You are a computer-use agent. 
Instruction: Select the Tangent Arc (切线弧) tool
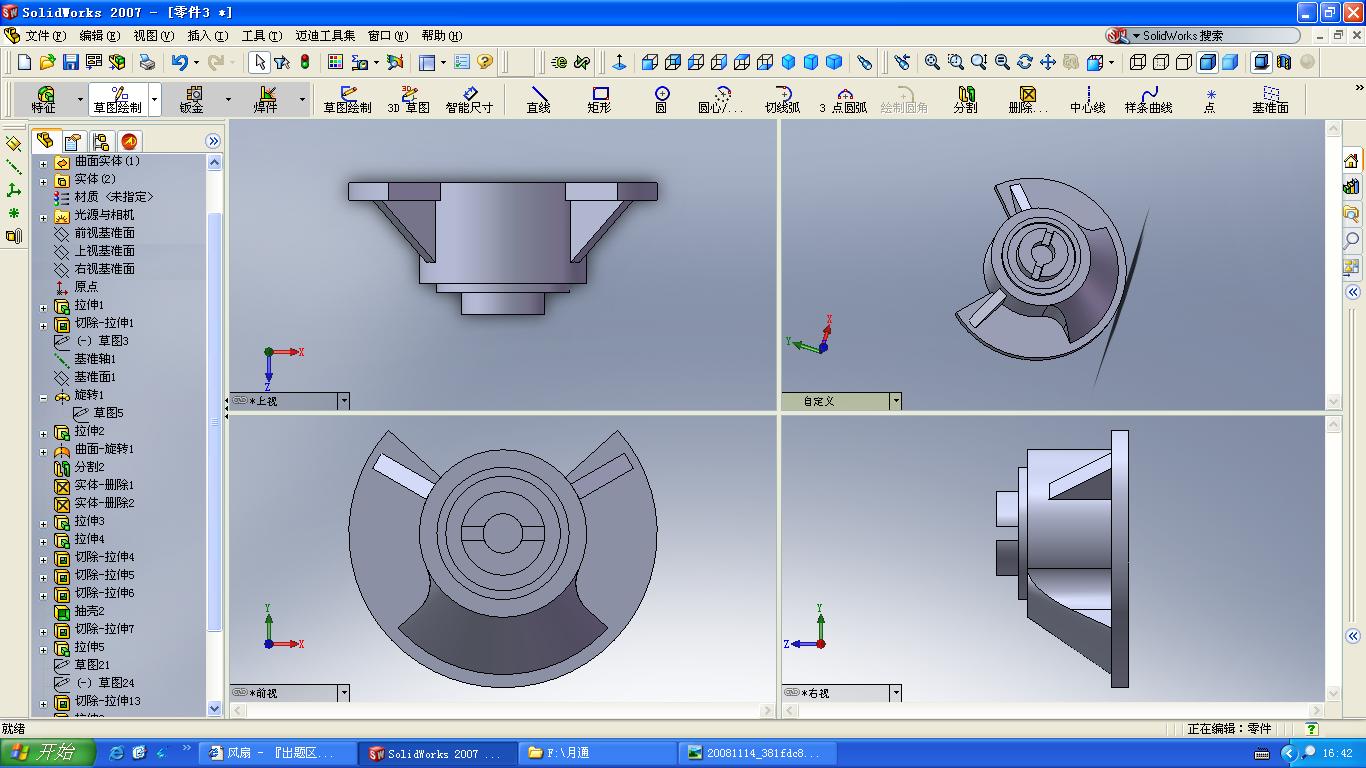[782, 99]
